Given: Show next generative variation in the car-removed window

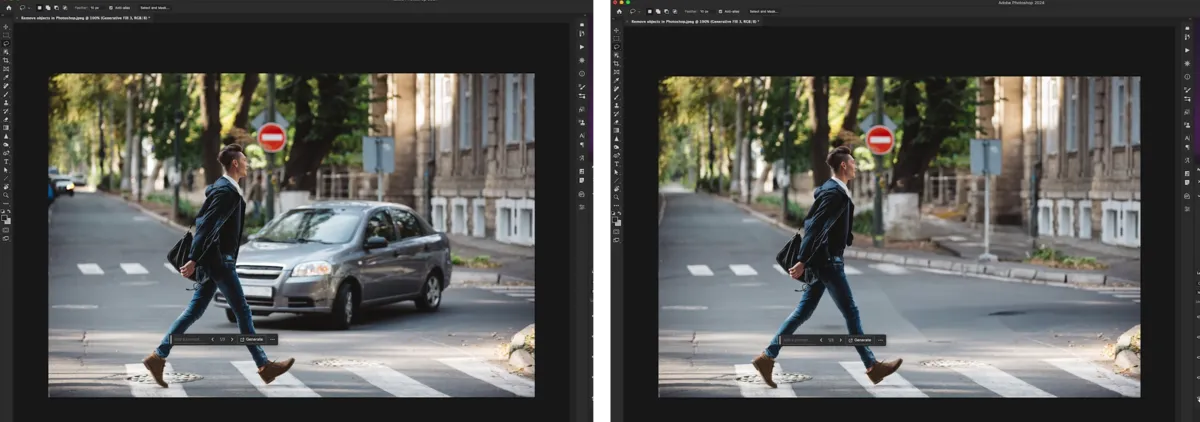Looking at the screenshot, I should 842,340.
